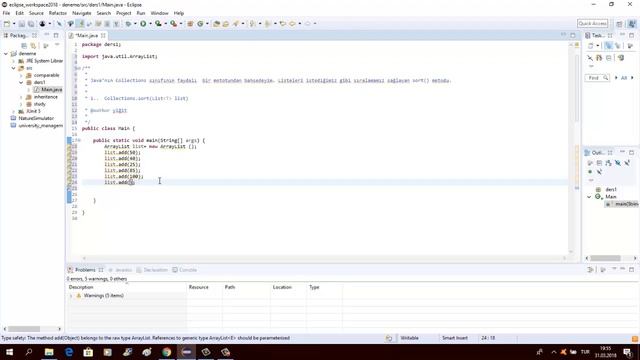Expand the JRE System Library node
This screenshot has width=640, height=360.
(x=13, y=61)
